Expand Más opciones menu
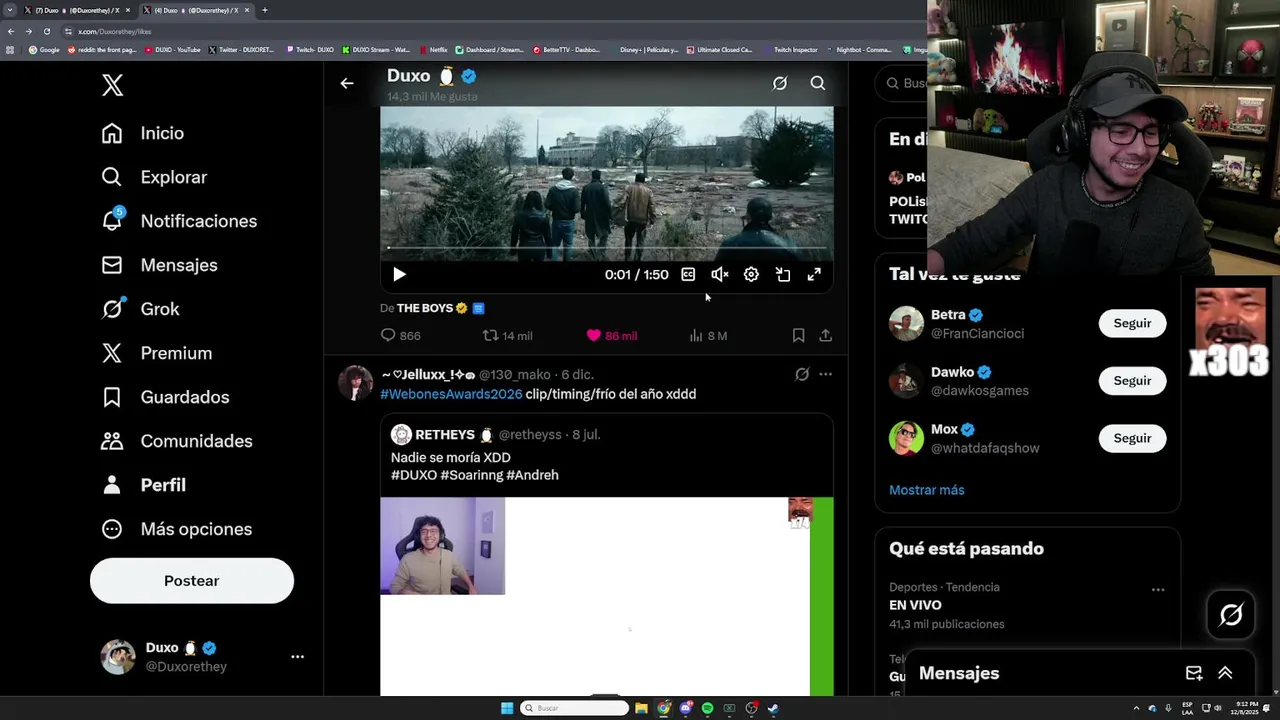Image resolution: width=1280 pixels, height=720 pixels. pyautogui.click(x=176, y=529)
